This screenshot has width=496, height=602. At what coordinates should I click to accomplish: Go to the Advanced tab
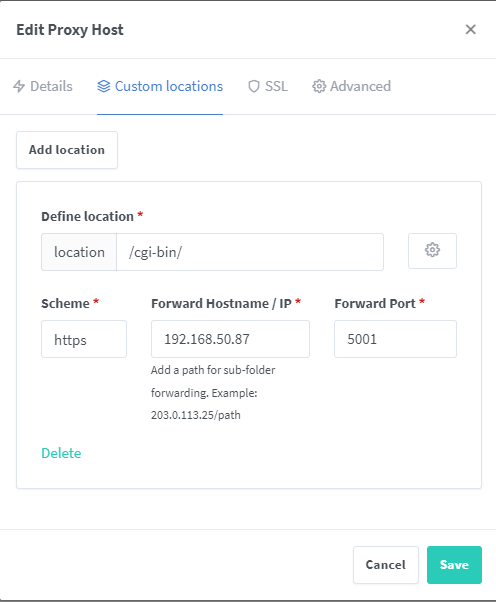(x=351, y=86)
